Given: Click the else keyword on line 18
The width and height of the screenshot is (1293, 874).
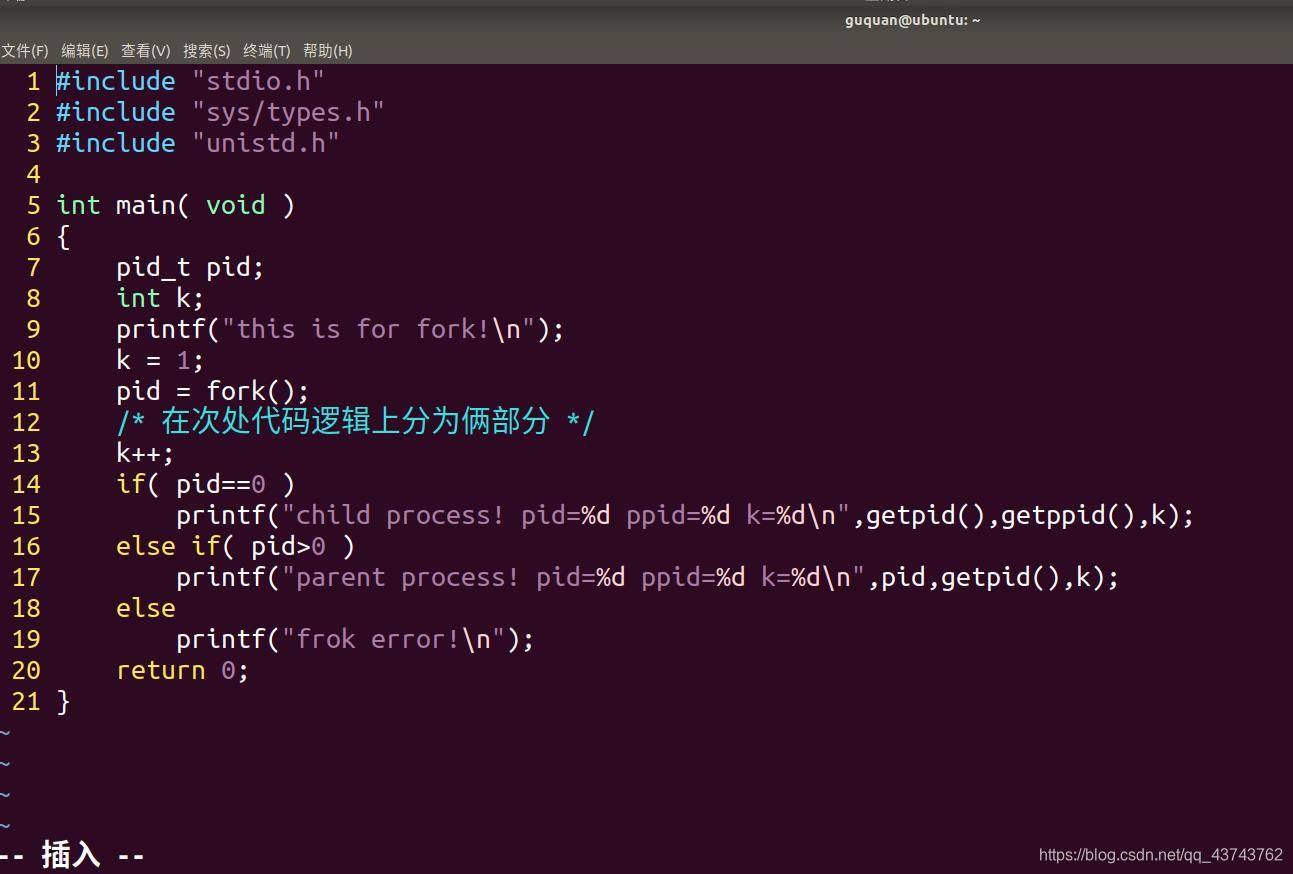Looking at the screenshot, I should [146, 608].
